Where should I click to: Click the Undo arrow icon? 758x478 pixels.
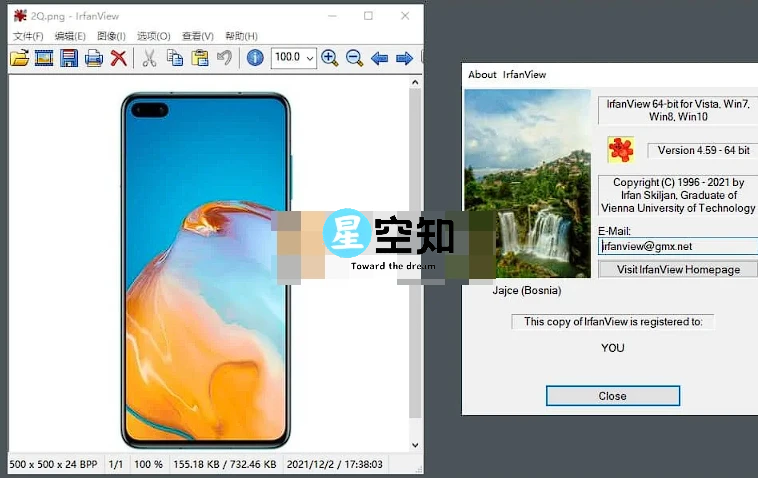(224, 58)
